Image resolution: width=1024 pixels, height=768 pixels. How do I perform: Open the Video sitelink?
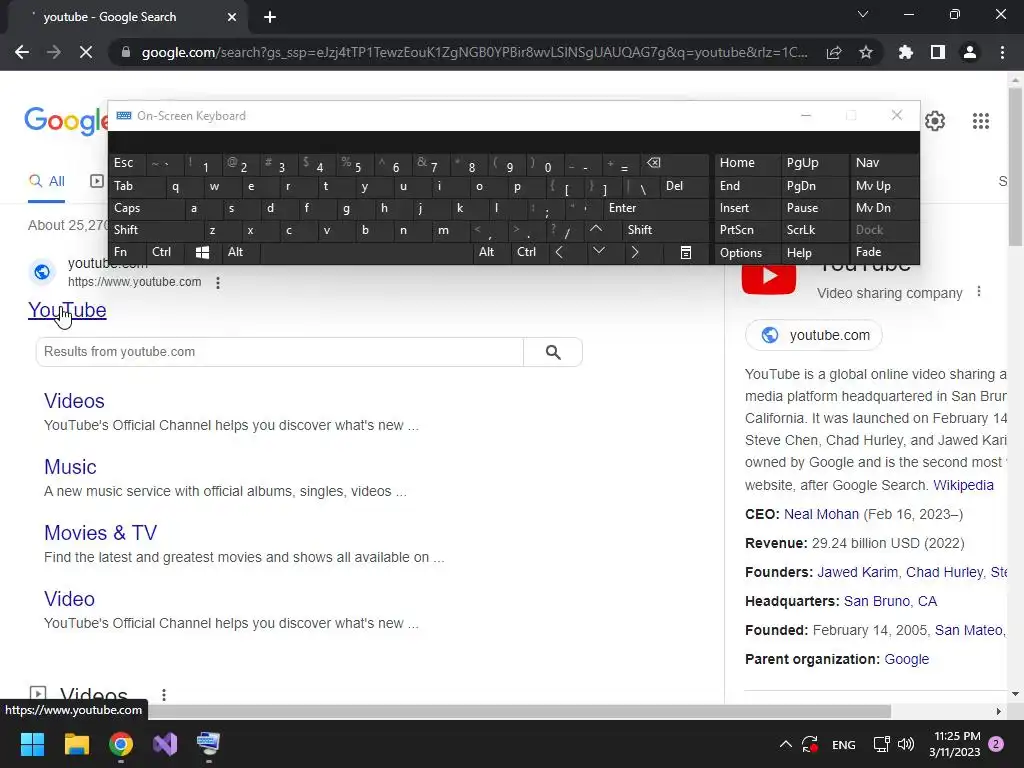click(69, 599)
